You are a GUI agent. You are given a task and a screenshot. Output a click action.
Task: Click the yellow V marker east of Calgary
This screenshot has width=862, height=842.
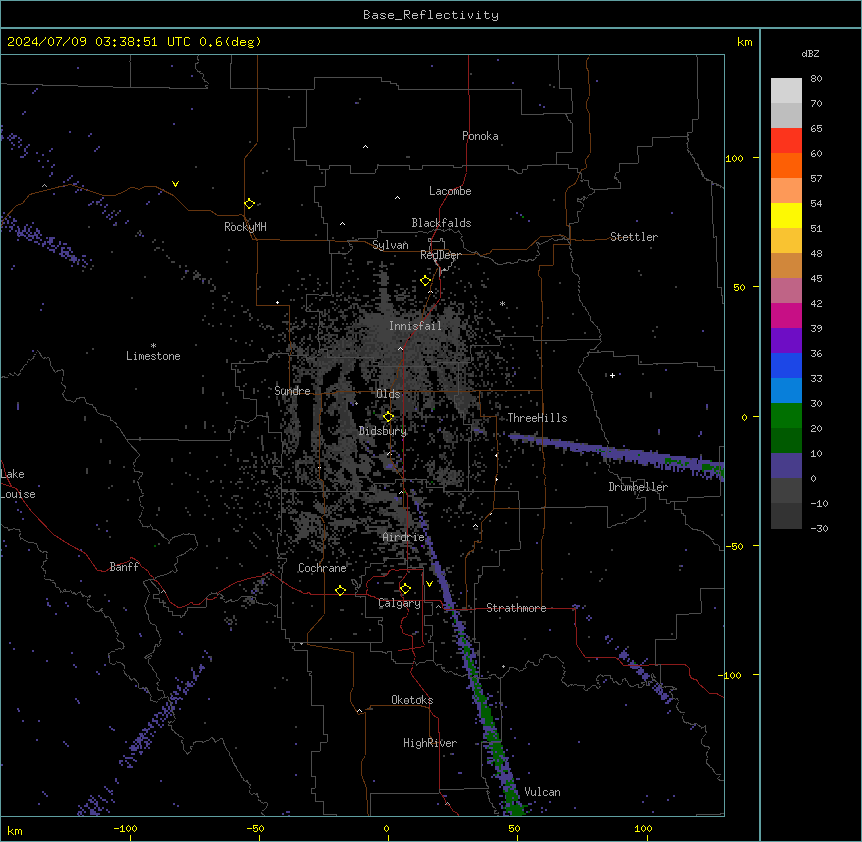429,584
